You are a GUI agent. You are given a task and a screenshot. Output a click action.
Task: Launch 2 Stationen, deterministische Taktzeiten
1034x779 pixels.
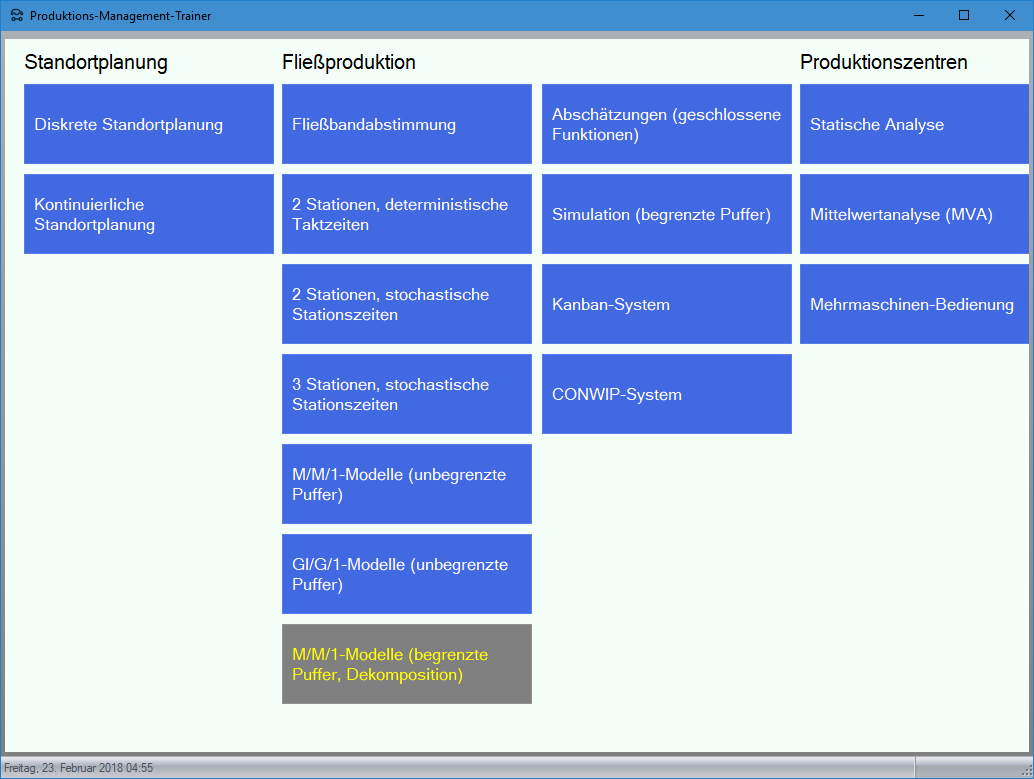[x=406, y=214]
